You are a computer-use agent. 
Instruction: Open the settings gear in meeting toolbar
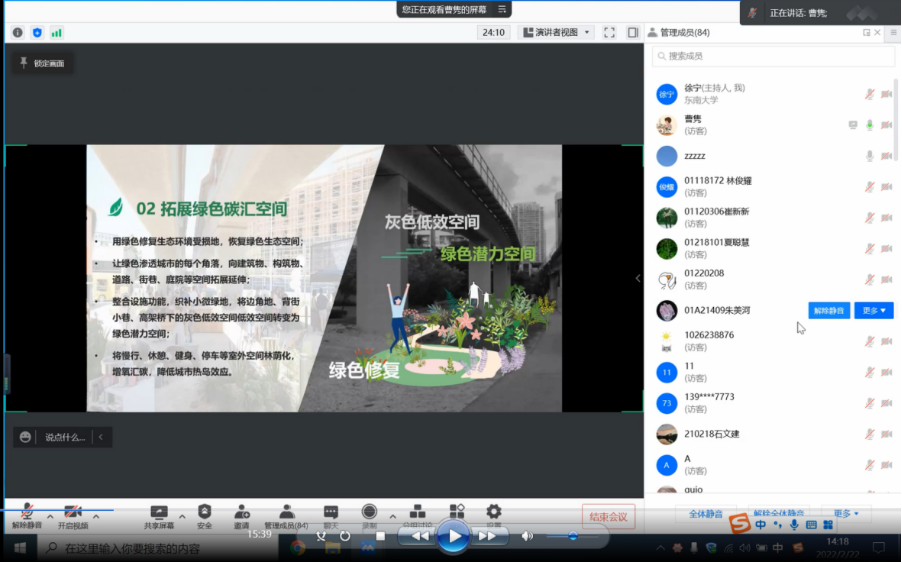pyautogui.click(x=493, y=511)
